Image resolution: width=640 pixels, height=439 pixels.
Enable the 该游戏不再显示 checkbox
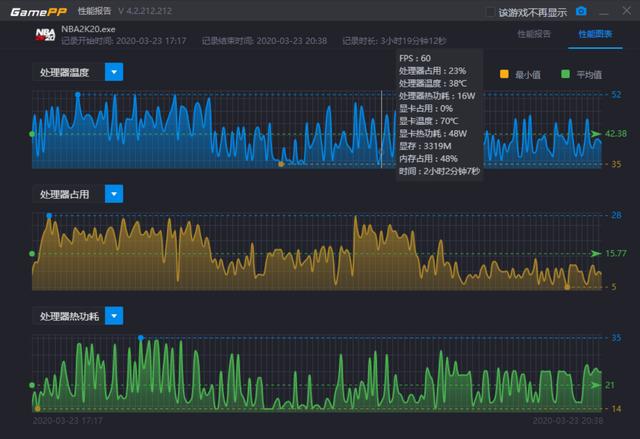coord(490,12)
